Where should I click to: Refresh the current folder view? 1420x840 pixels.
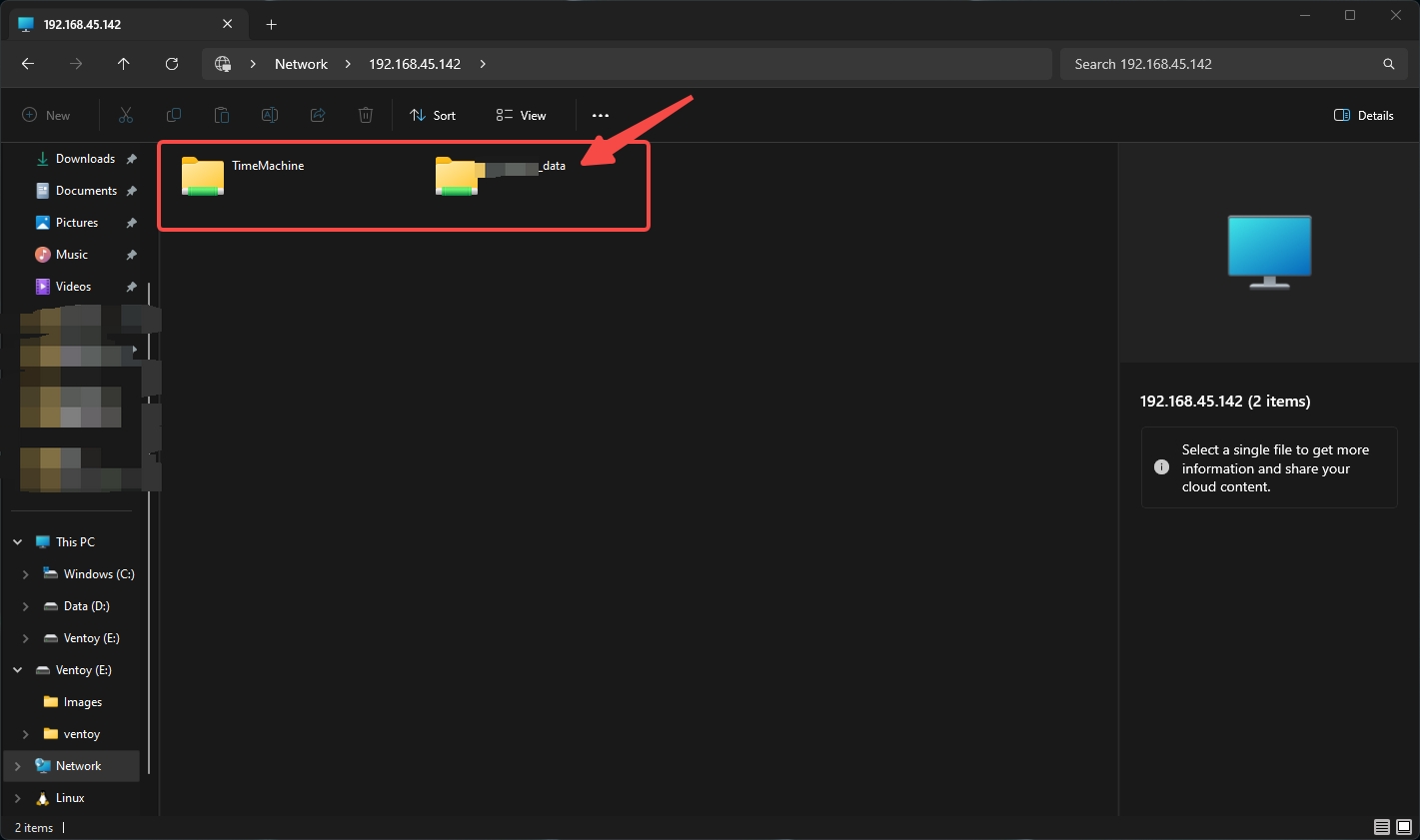click(x=172, y=64)
